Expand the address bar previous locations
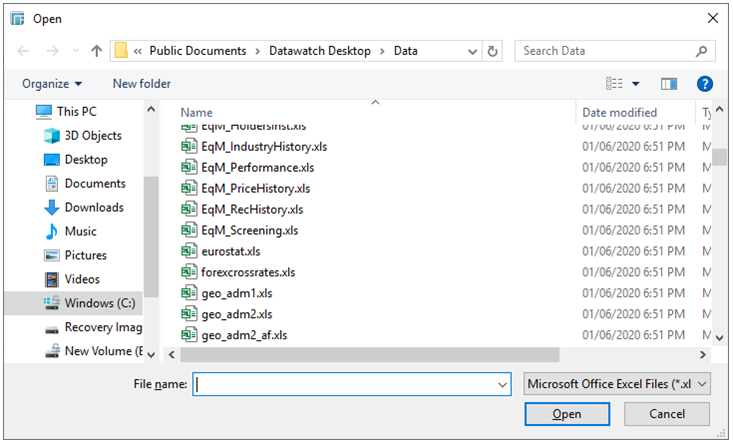Image resolution: width=733 pixels, height=444 pixels. (x=471, y=51)
